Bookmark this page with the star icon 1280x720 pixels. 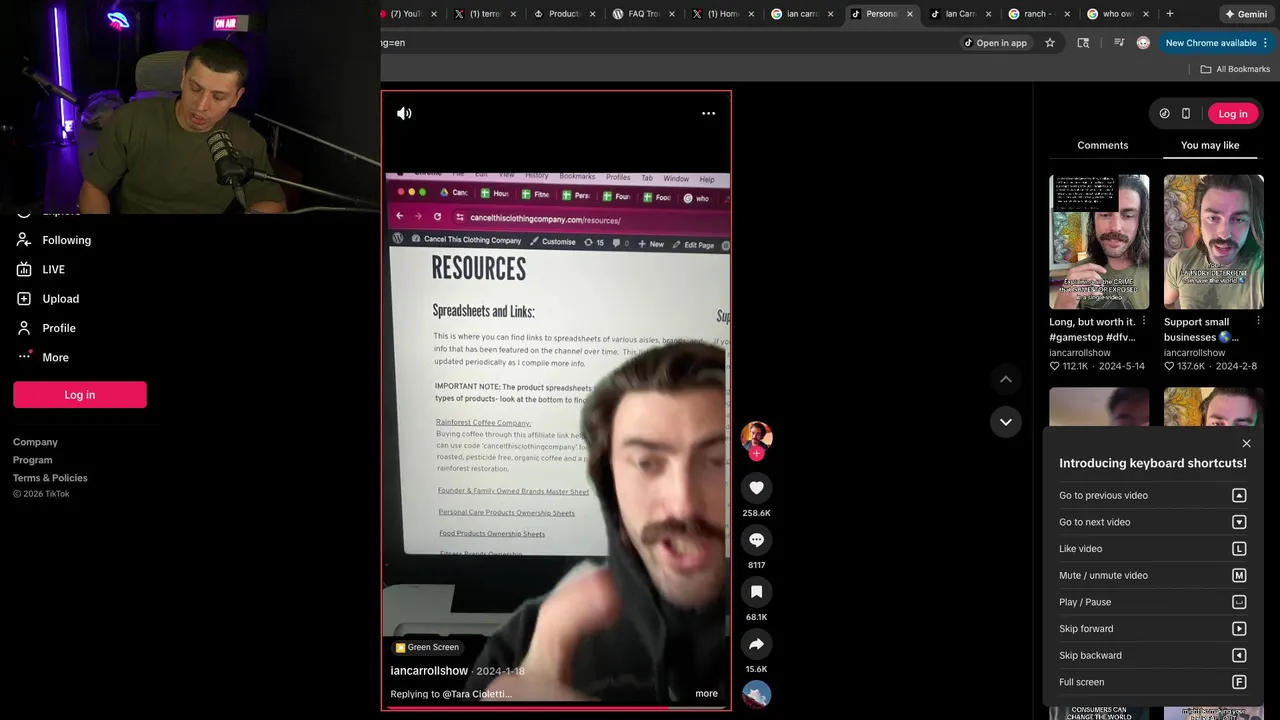pos(1050,43)
